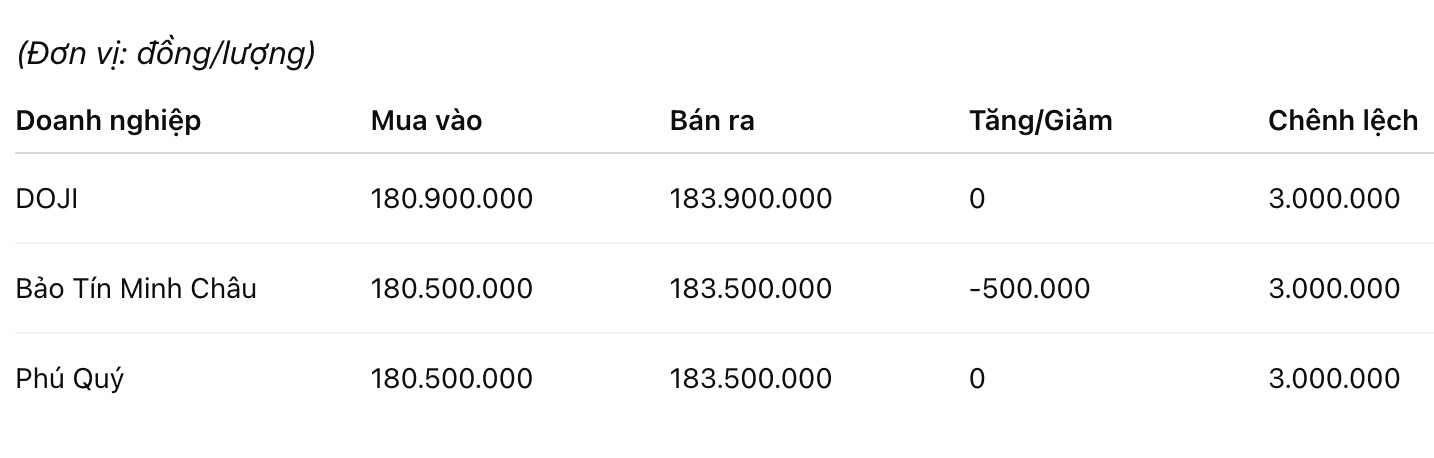The width and height of the screenshot is (1434, 458).
Task: Click the Doanh nghiệp column header
Action: click(x=108, y=121)
